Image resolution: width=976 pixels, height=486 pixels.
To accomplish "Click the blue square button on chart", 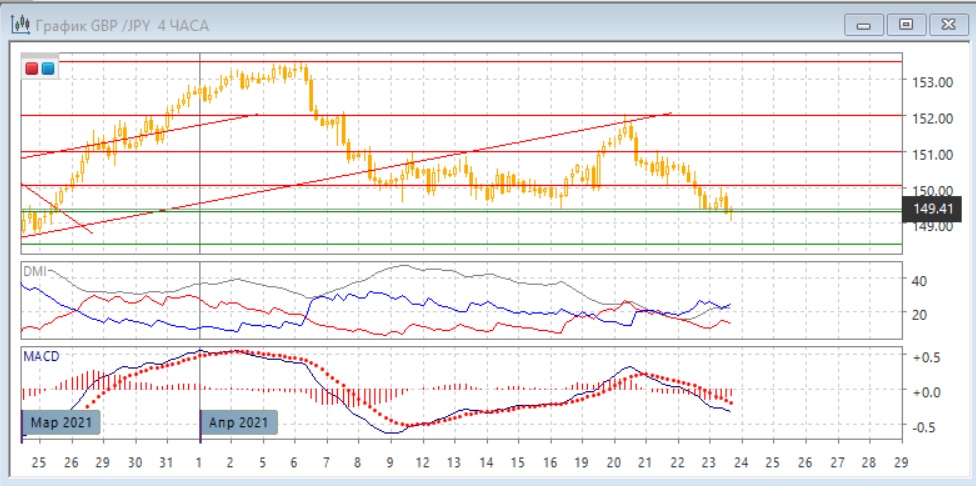I will (x=47, y=69).
